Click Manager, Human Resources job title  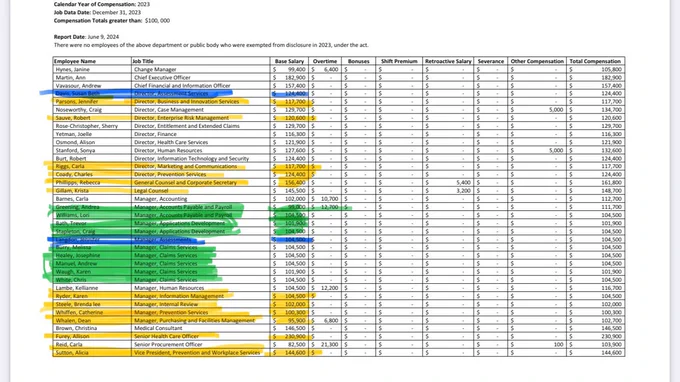(x=169, y=288)
